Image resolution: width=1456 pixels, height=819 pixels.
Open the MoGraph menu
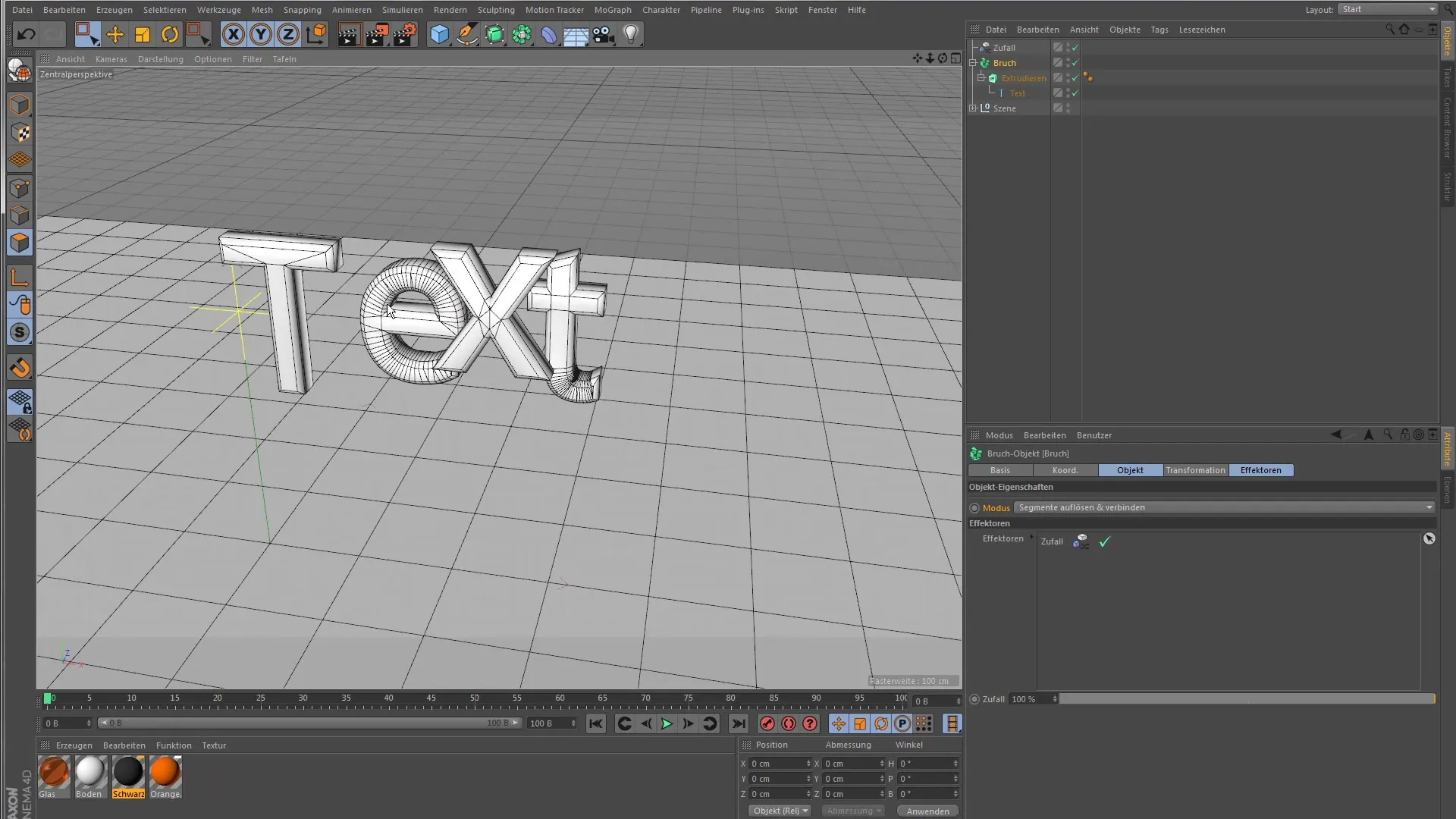pos(612,10)
